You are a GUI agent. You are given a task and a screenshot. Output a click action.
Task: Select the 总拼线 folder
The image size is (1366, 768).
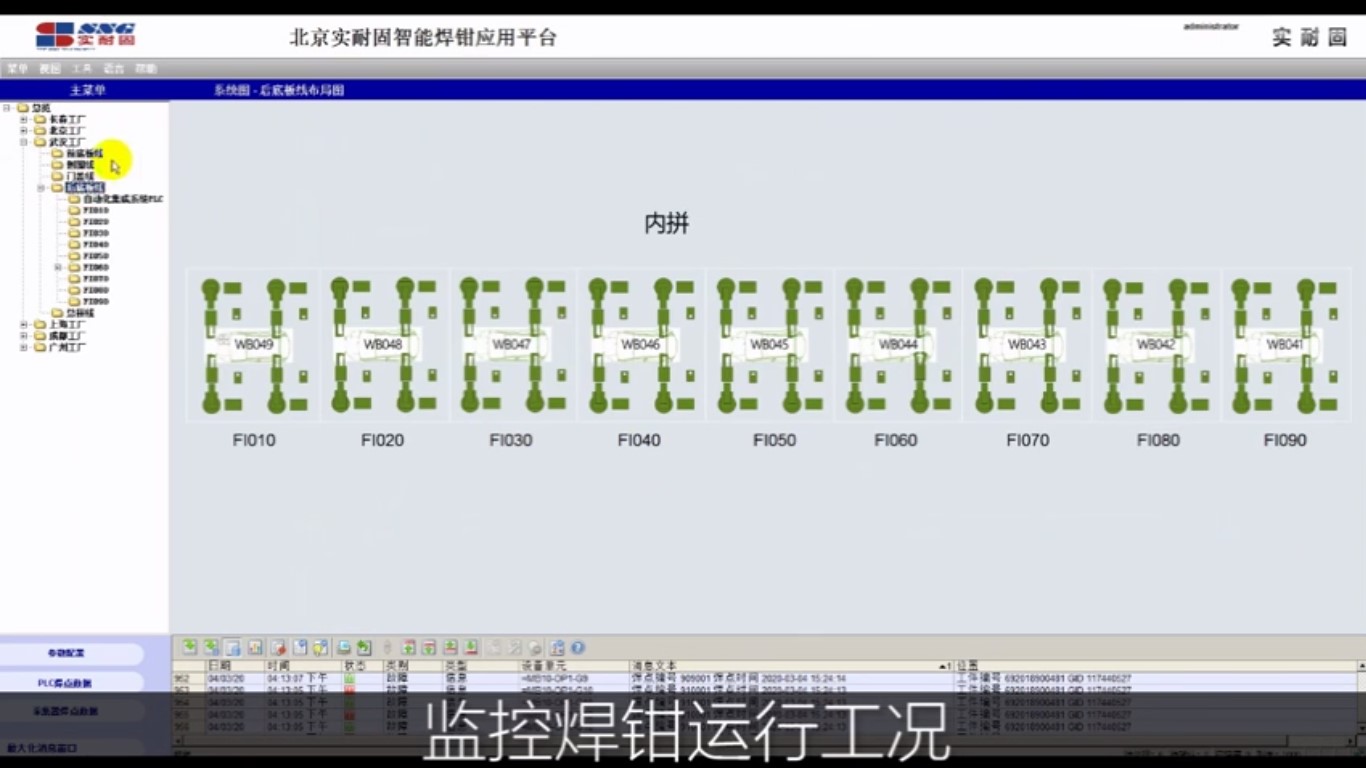[x=80, y=313]
